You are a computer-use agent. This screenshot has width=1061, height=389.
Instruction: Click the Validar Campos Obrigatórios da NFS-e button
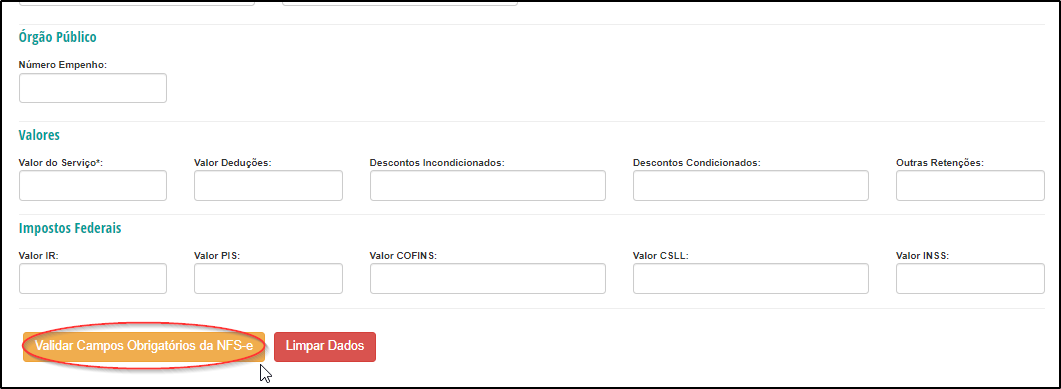point(143,346)
